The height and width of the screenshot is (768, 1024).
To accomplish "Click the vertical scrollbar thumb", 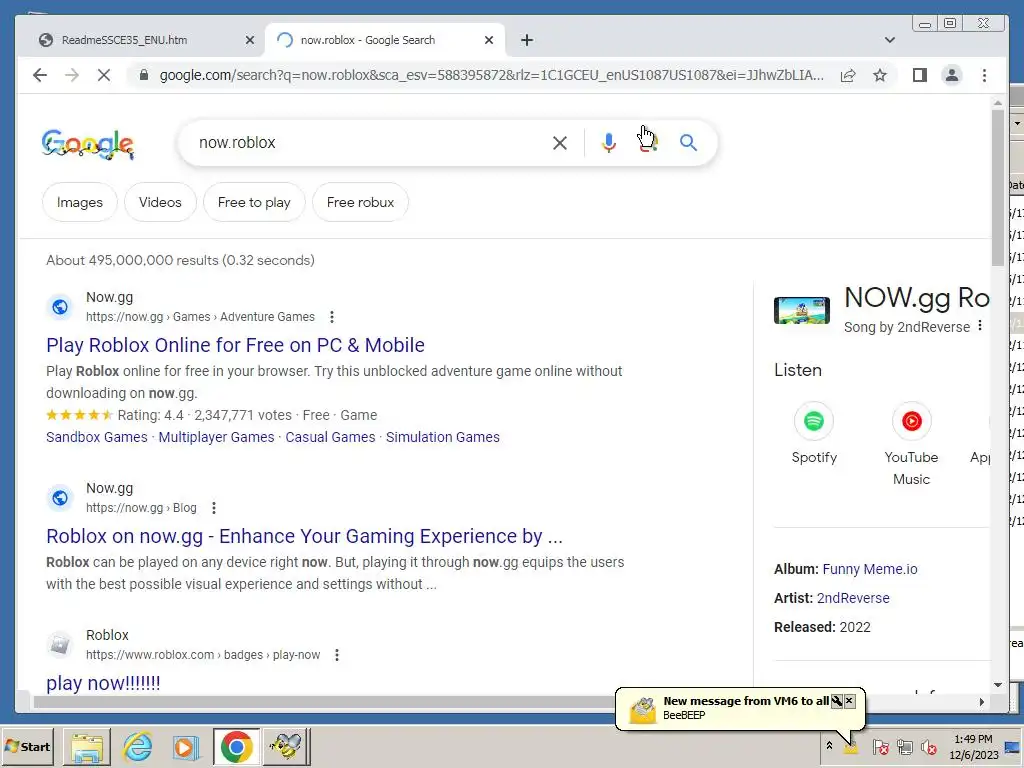I will click(x=997, y=187).
